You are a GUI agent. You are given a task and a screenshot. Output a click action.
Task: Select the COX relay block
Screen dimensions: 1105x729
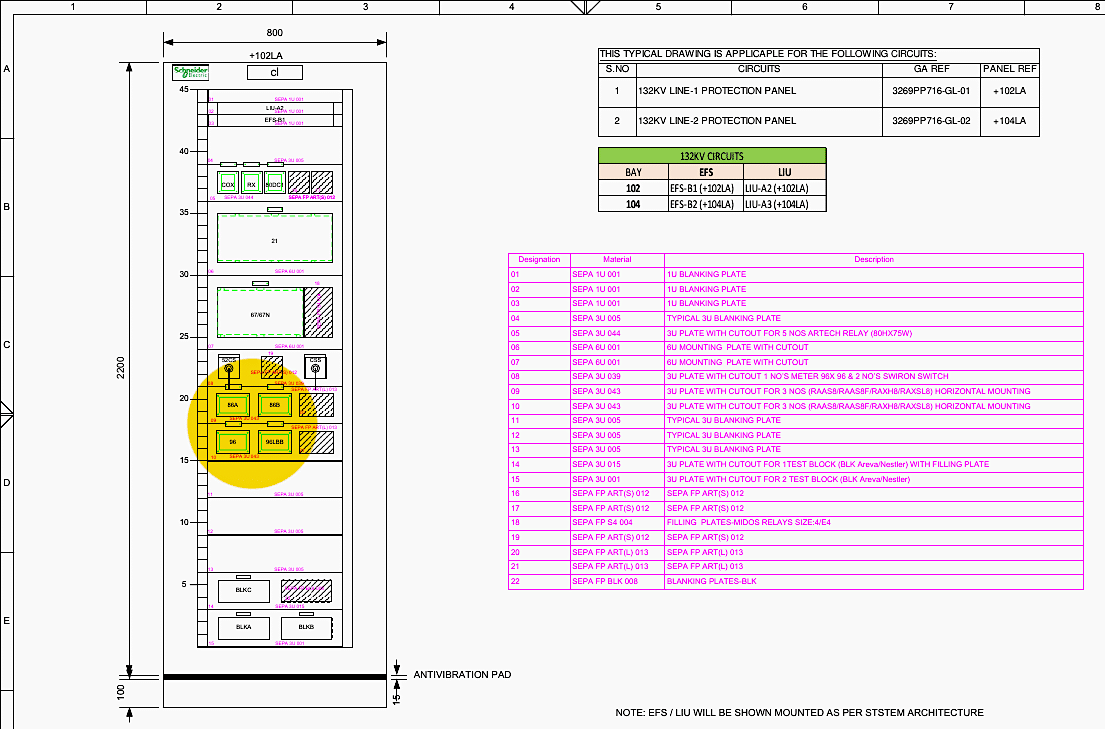click(228, 183)
